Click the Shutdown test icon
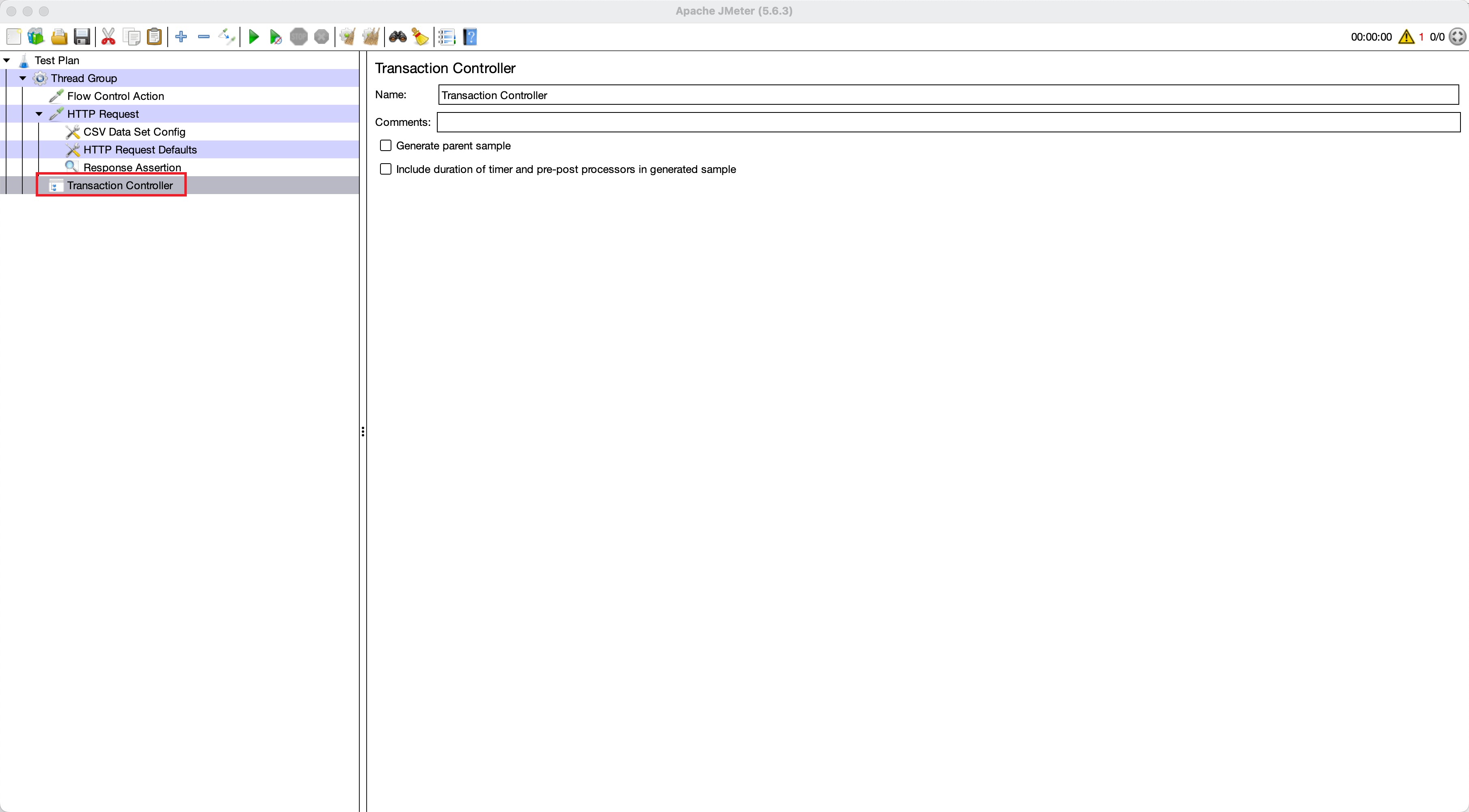Screen dimensions: 1469x812 click(322, 37)
